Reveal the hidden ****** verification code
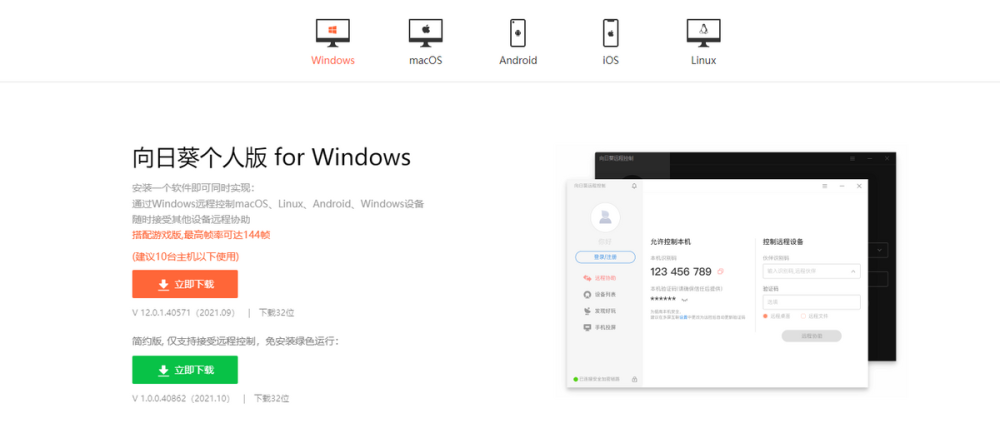Image resolution: width=1000 pixels, height=438 pixels. pyautogui.click(x=685, y=299)
